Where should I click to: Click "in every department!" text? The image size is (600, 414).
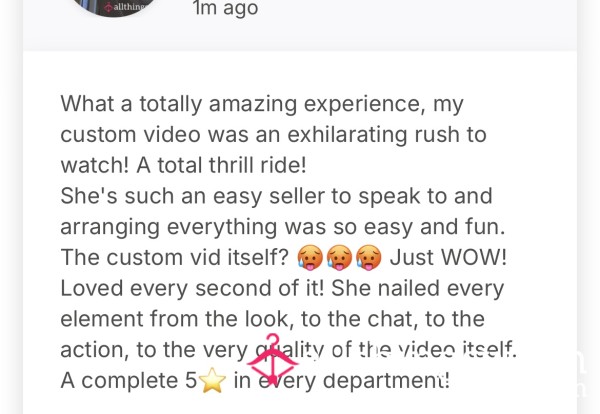(x=342, y=380)
